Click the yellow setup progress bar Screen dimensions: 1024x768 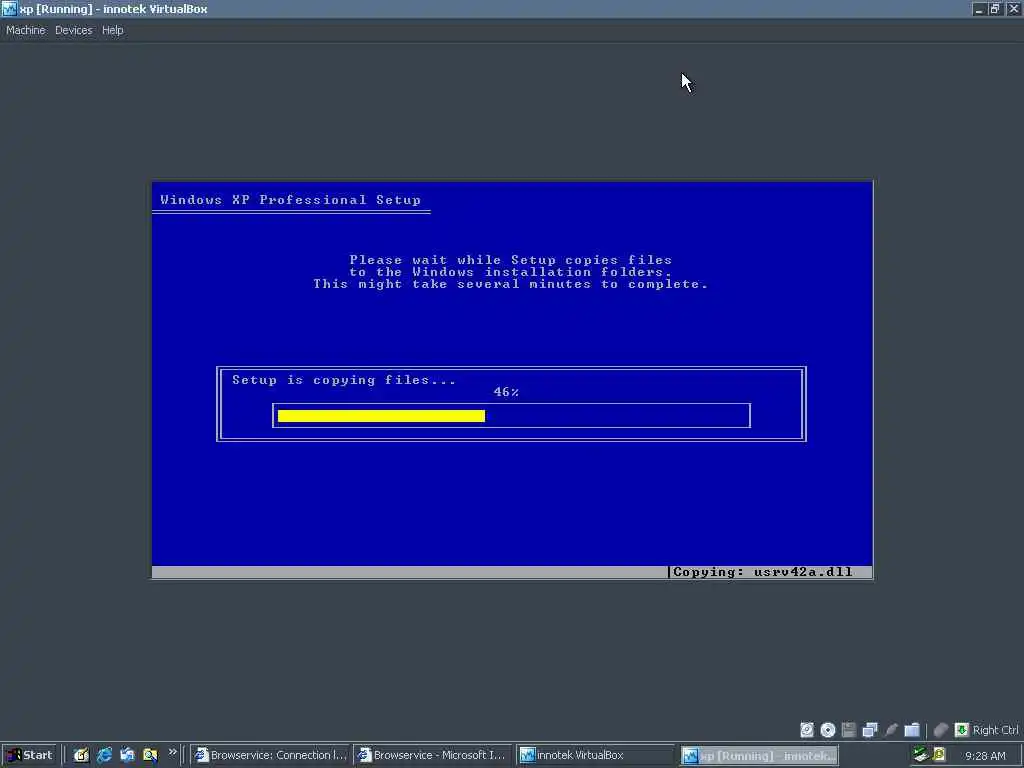click(x=381, y=416)
